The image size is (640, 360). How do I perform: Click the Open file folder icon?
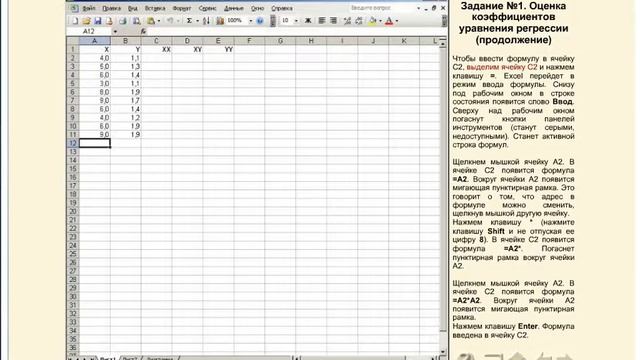(x=87, y=21)
